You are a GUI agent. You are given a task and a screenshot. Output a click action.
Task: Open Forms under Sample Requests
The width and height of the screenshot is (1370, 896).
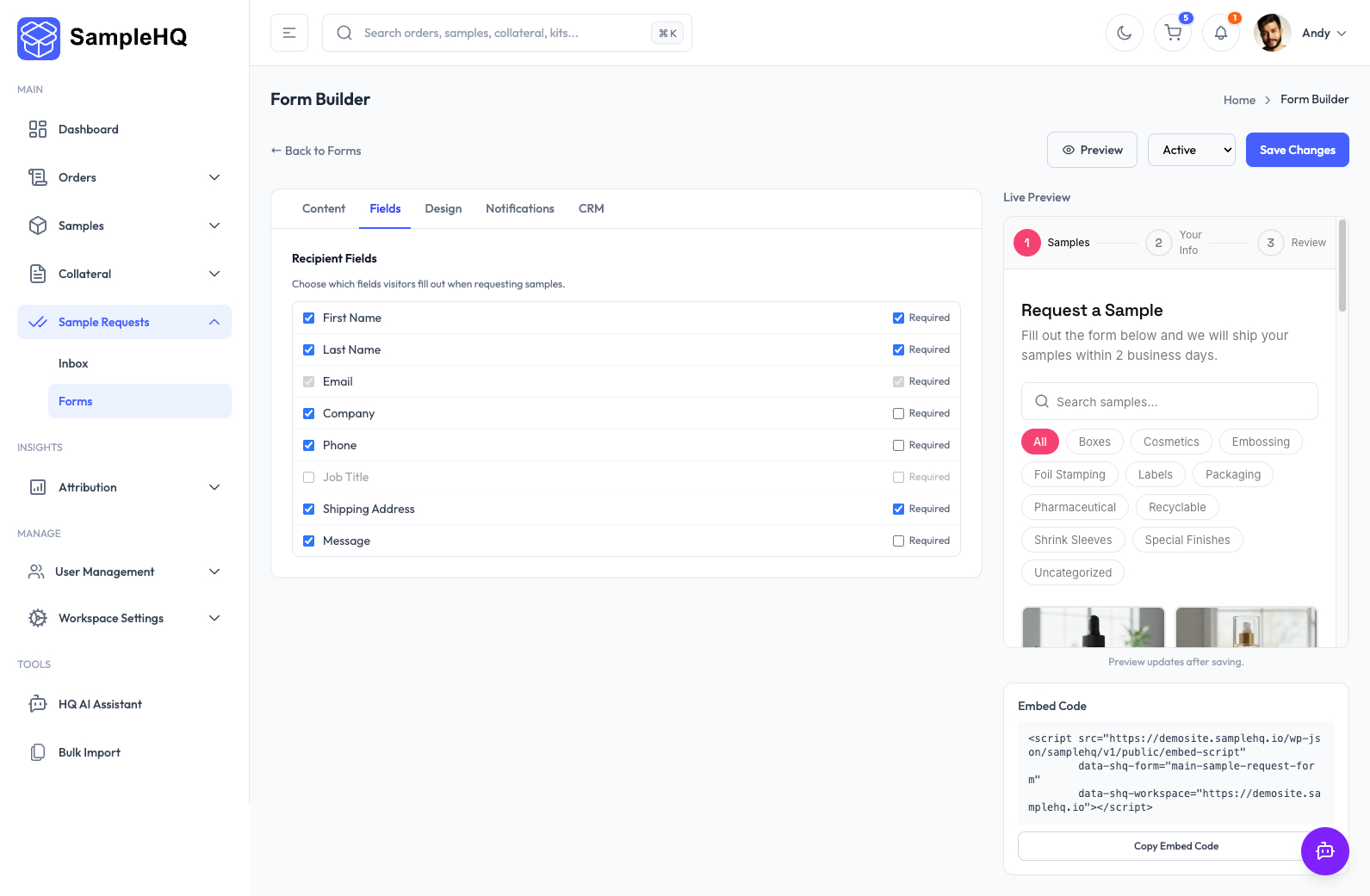point(139,401)
